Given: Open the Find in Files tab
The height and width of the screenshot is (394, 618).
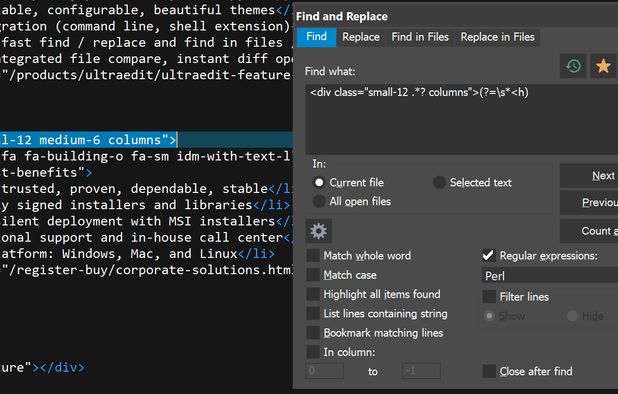Looking at the screenshot, I should pos(420,37).
